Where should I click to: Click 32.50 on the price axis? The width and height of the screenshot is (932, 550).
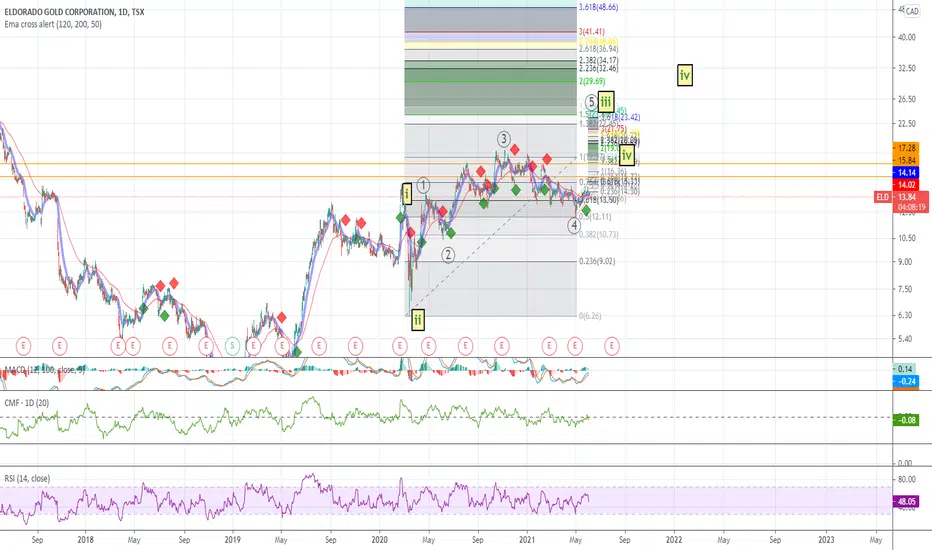[906, 68]
